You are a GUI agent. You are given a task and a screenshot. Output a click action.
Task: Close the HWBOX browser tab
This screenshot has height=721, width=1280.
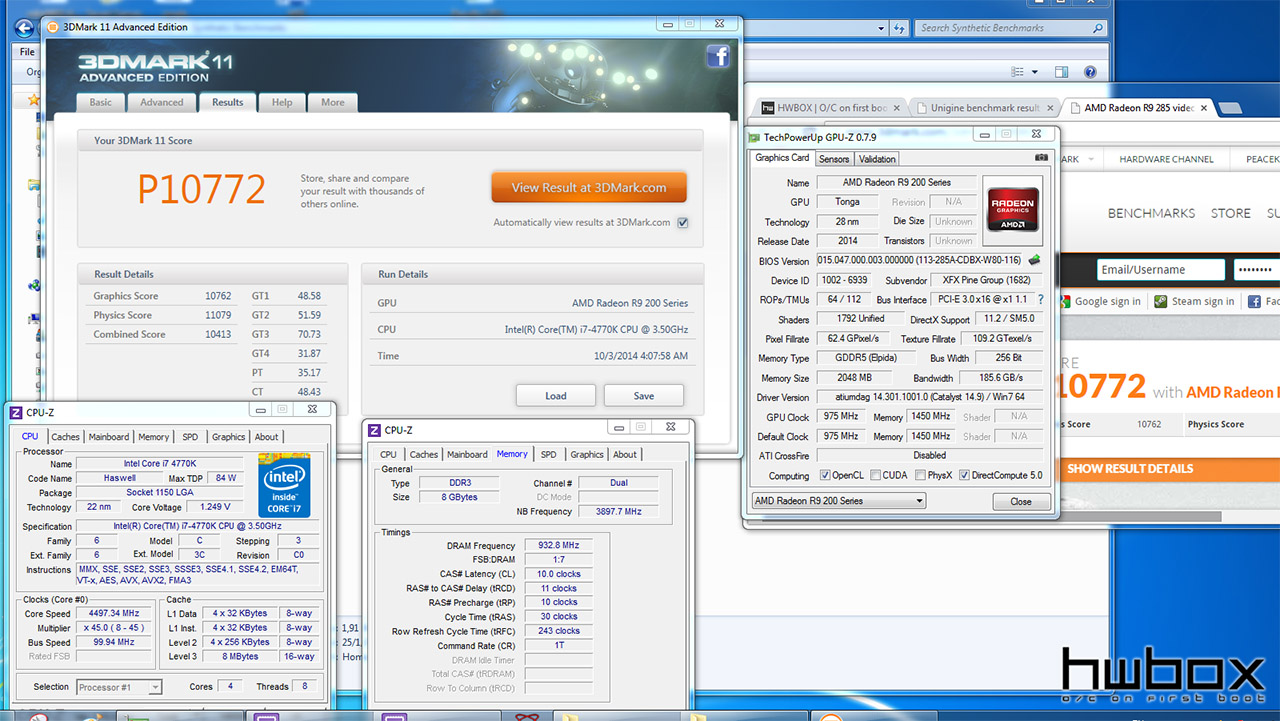(x=895, y=108)
